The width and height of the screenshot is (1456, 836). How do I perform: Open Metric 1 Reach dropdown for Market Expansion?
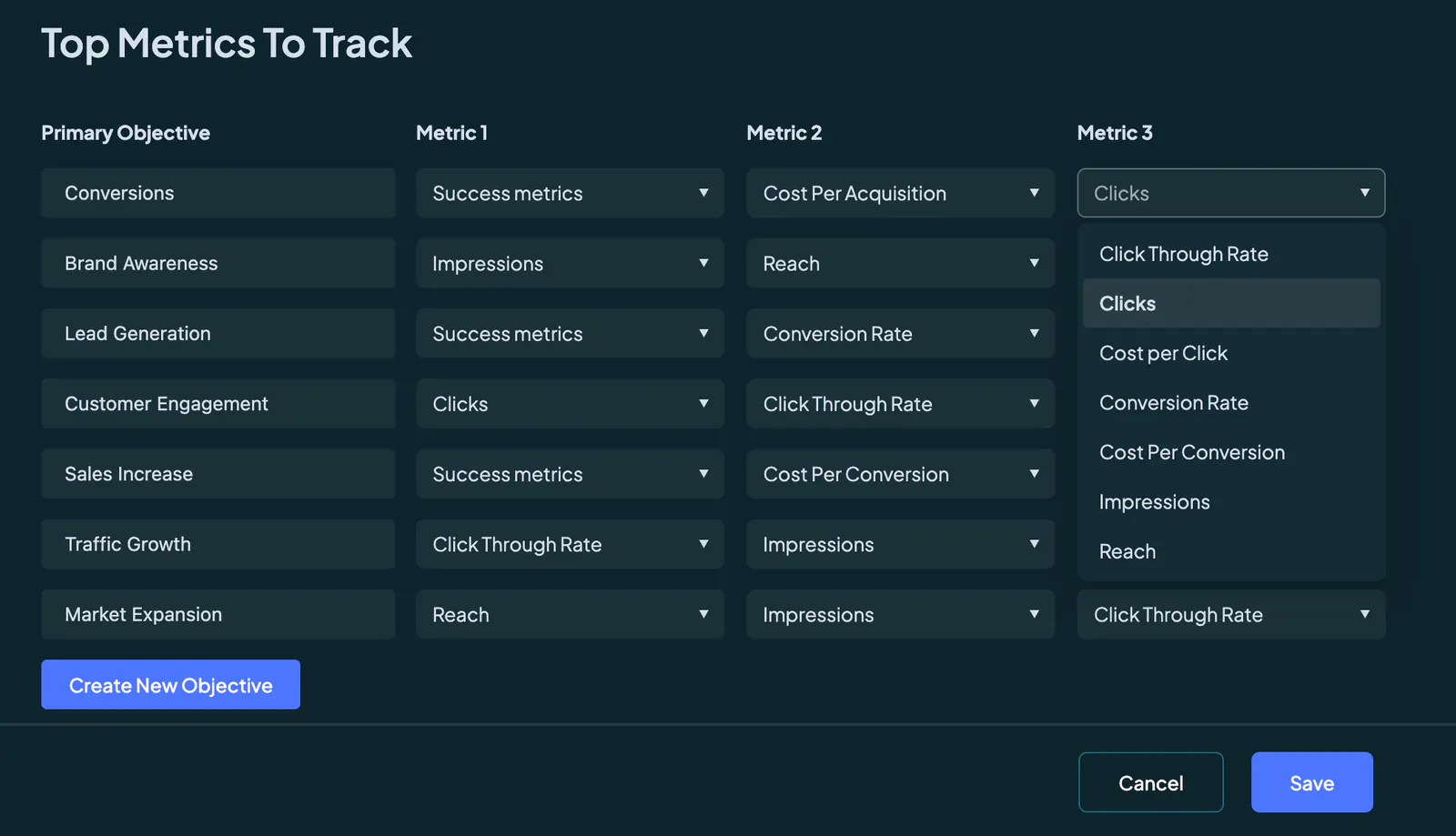(570, 614)
